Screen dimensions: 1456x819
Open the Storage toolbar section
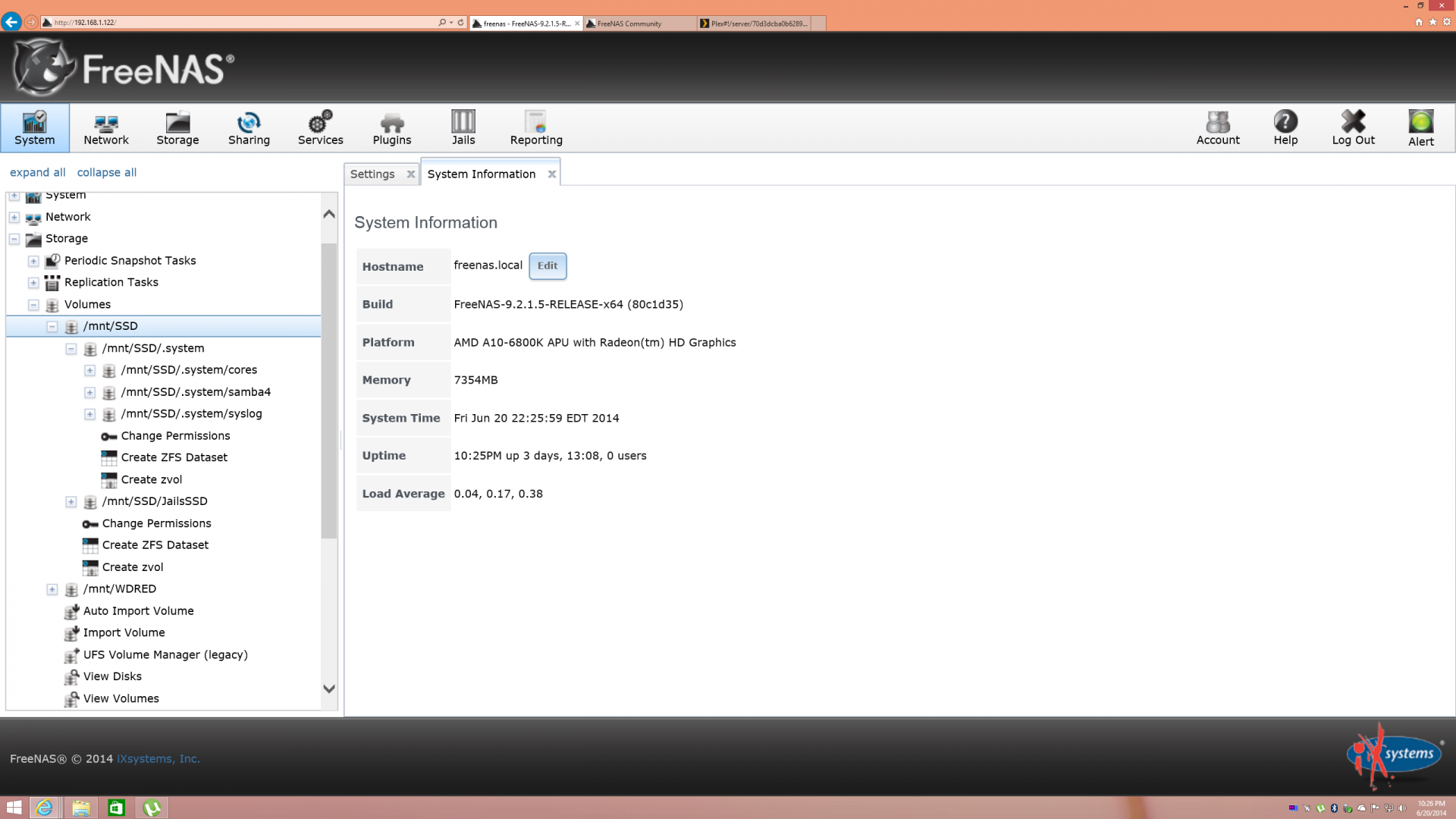tap(177, 128)
